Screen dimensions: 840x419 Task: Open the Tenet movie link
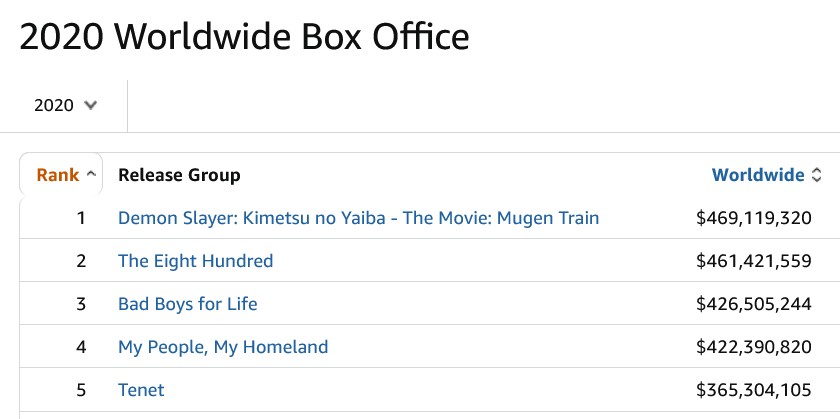point(141,390)
